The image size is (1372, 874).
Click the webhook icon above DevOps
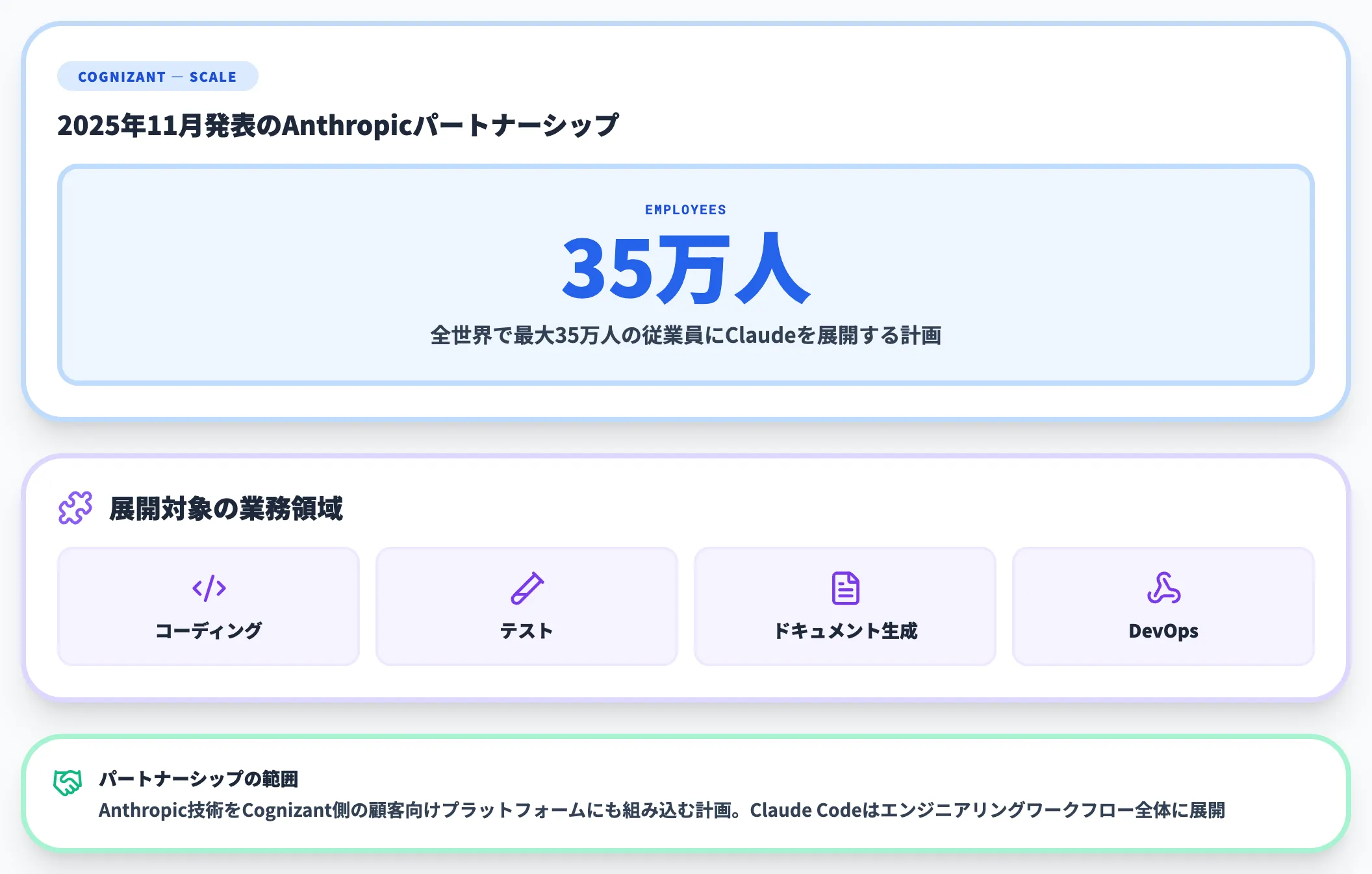tap(1163, 588)
